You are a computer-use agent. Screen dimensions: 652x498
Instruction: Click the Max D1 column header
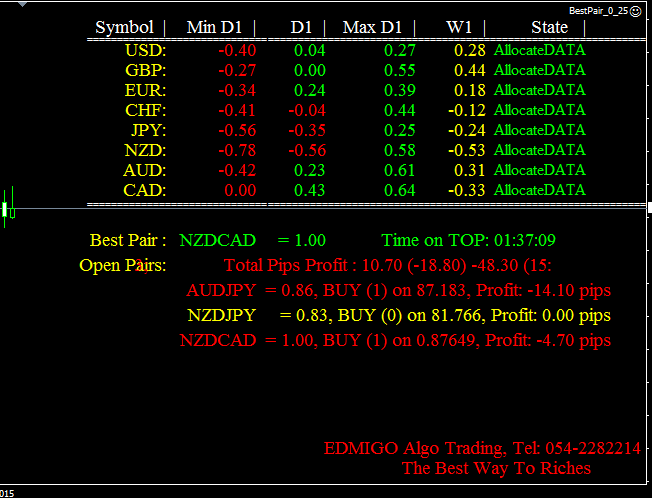(x=372, y=27)
